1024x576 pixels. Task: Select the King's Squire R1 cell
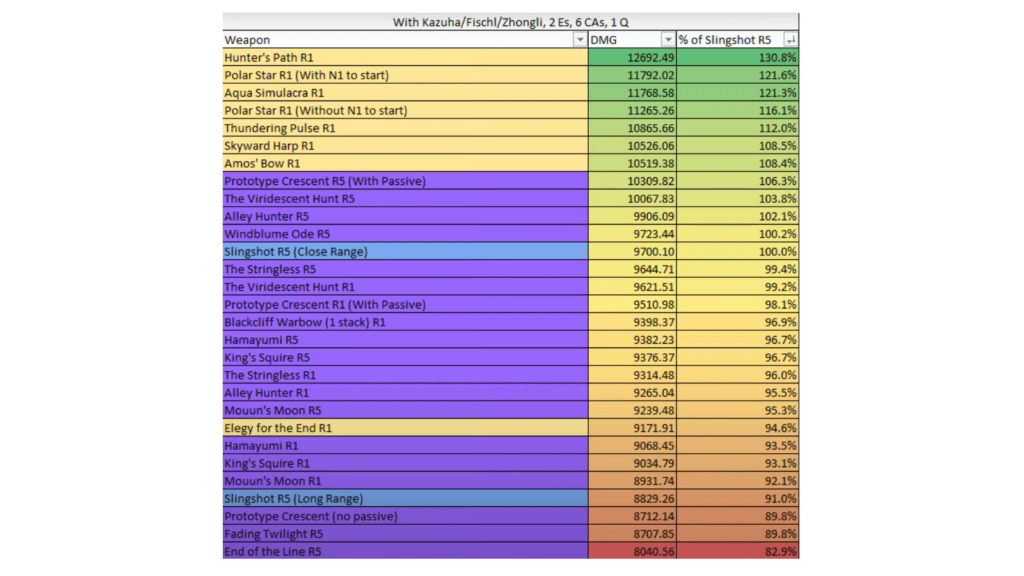click(x=405, y=463)
